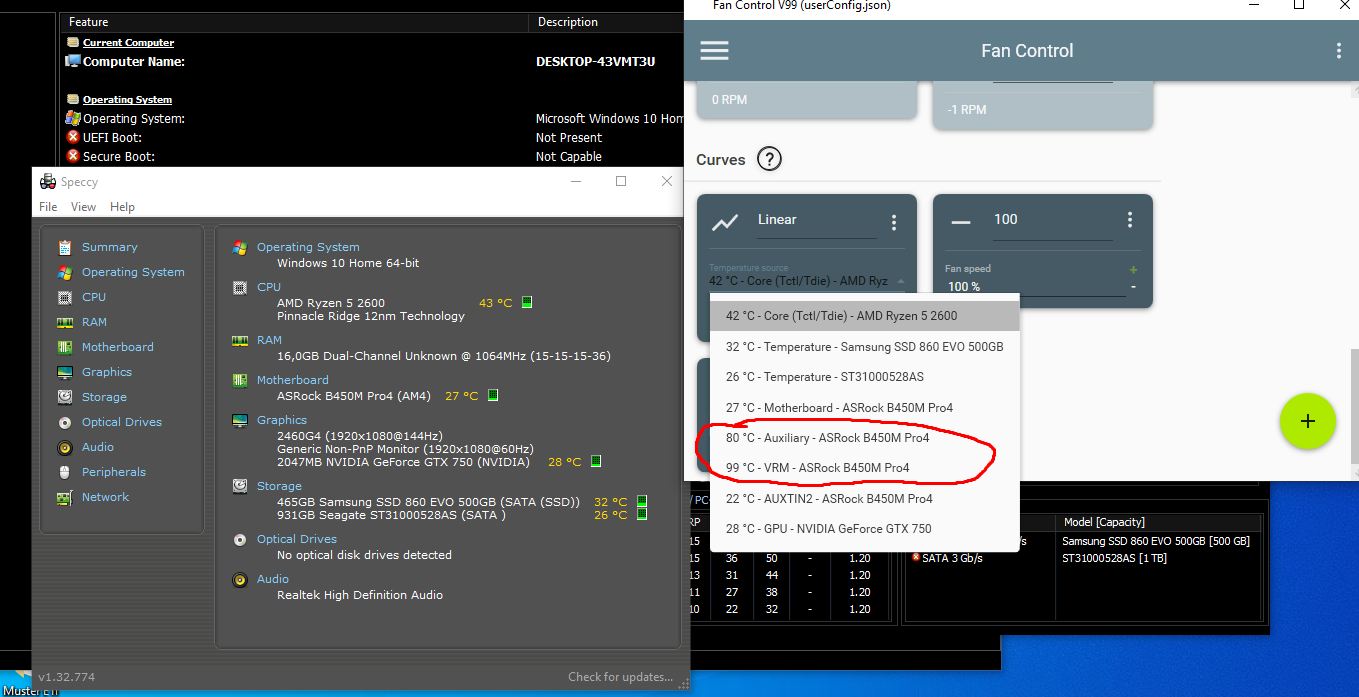This screenshot has height=697, width=1359.
Task: Click the 0 RPM fan card
Action: [x=807, y=98]
